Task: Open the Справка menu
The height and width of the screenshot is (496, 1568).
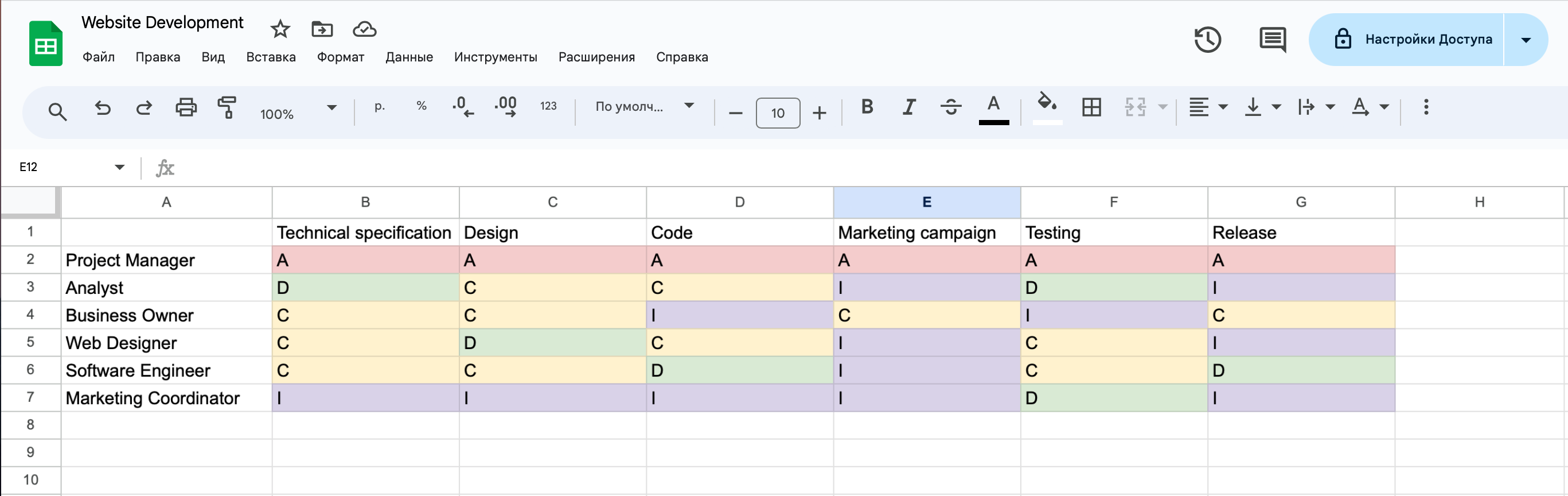Action: (x=682, y=57)
